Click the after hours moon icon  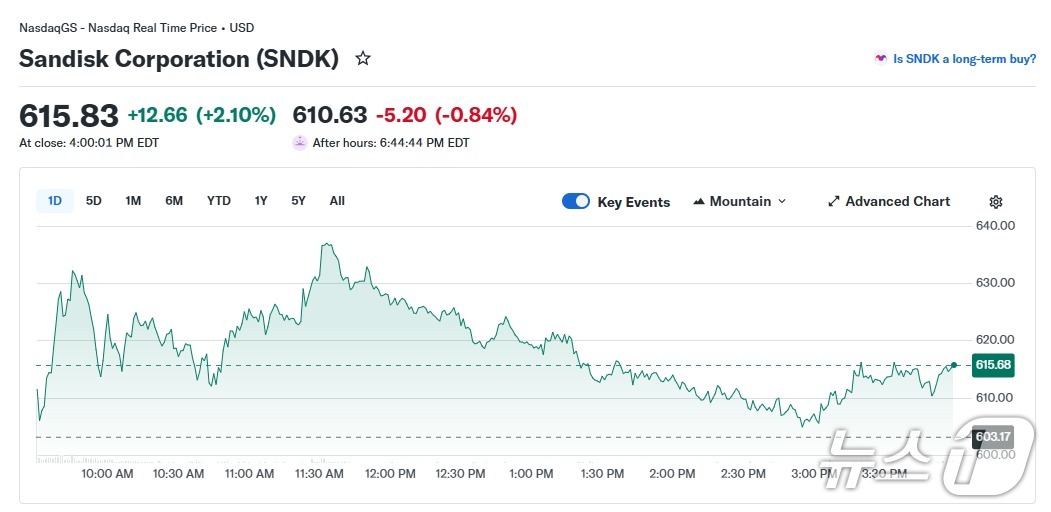299,143
